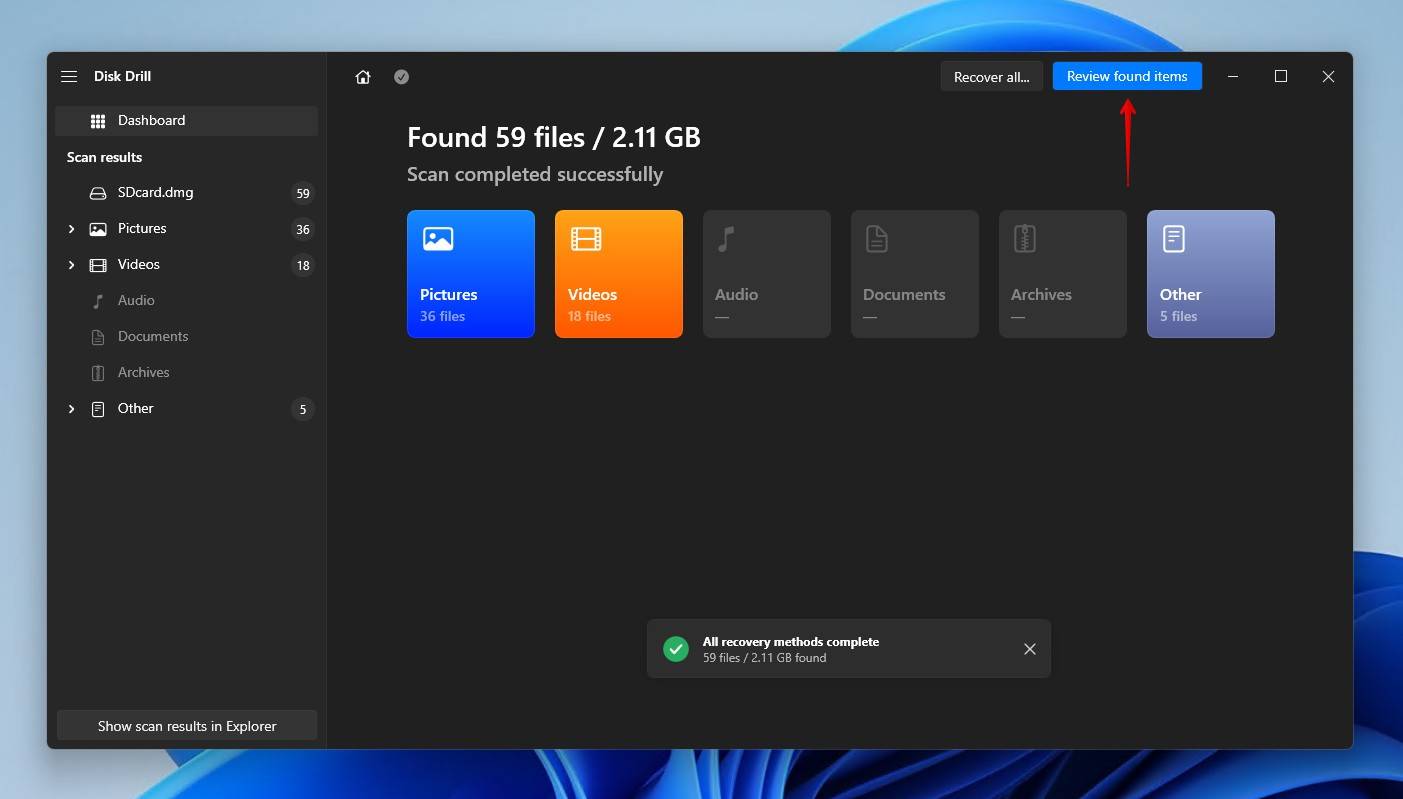Select Pictures label in sidebar
This screenshot has height=799, width=1403.
click(142, 229)
